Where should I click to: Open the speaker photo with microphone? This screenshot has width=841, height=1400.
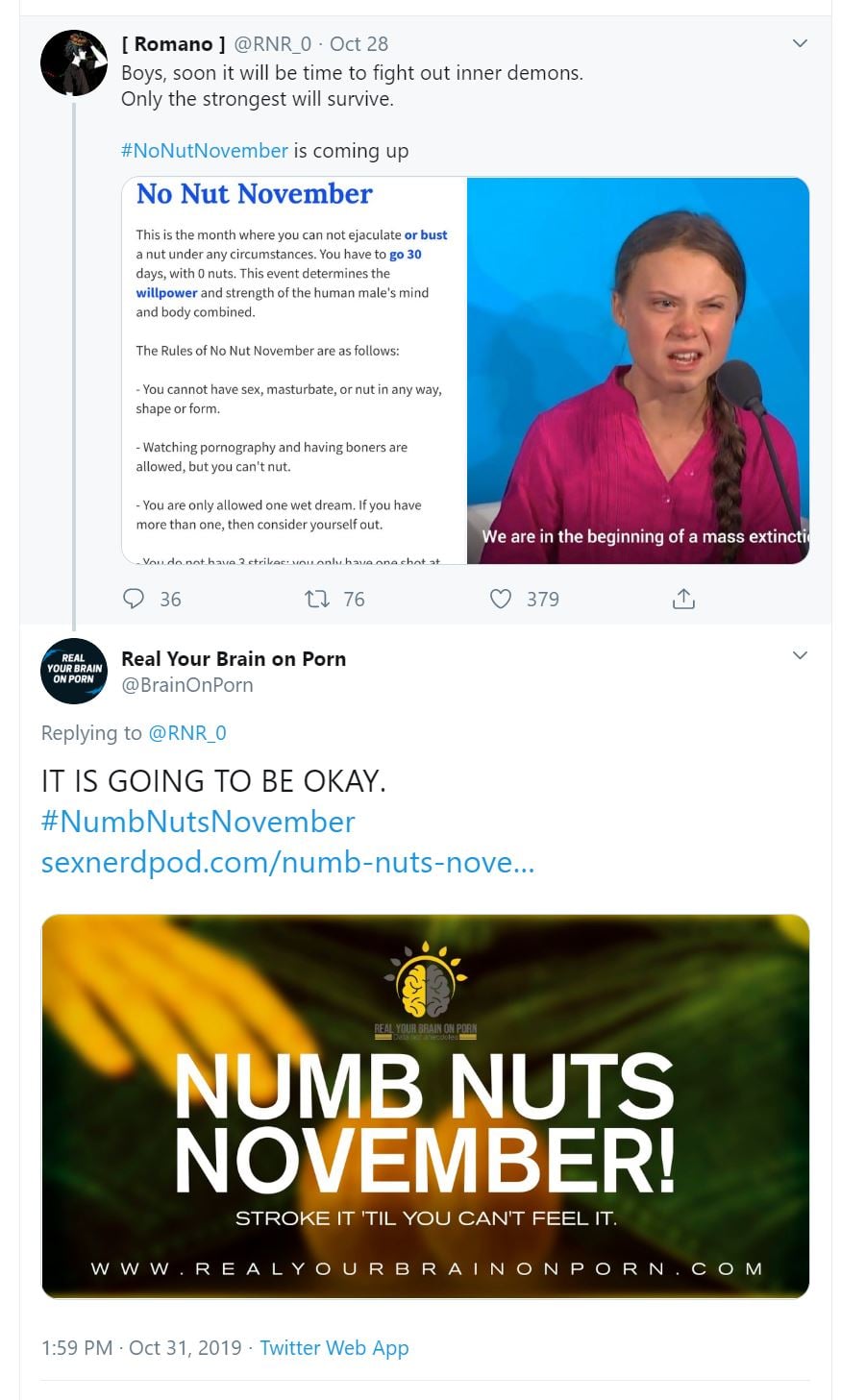(637, 370)
